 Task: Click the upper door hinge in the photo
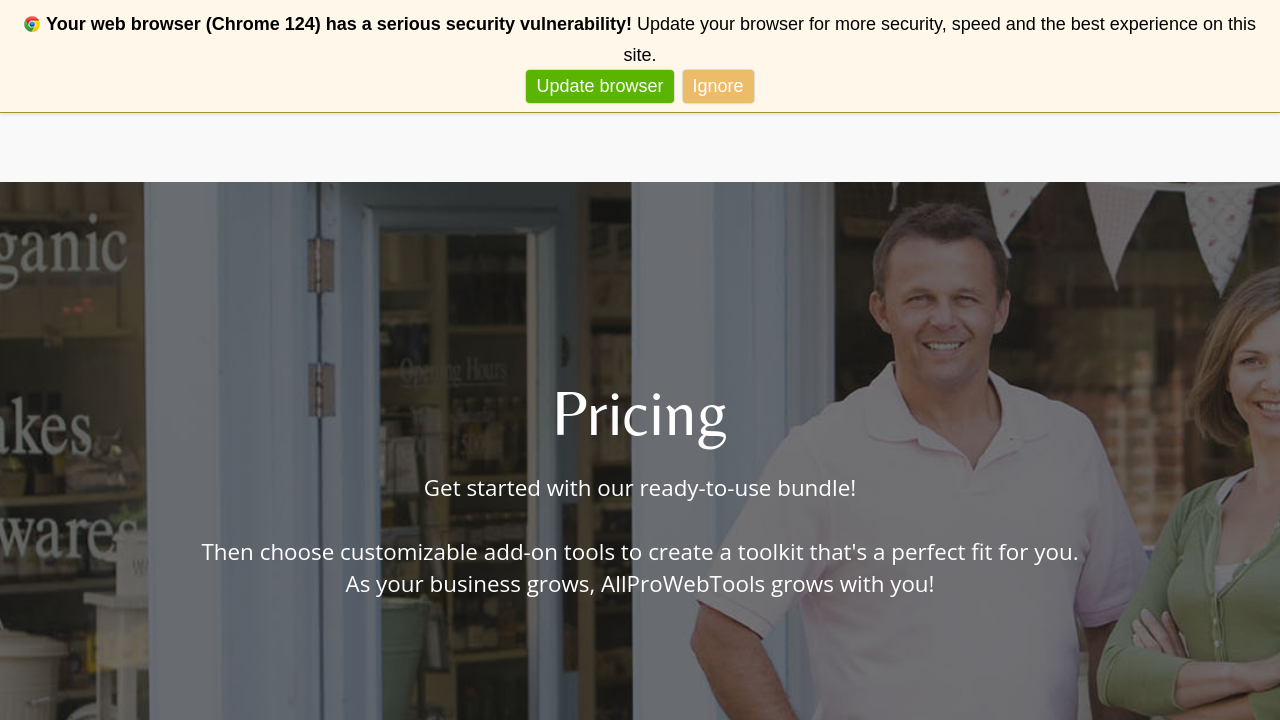320,262
